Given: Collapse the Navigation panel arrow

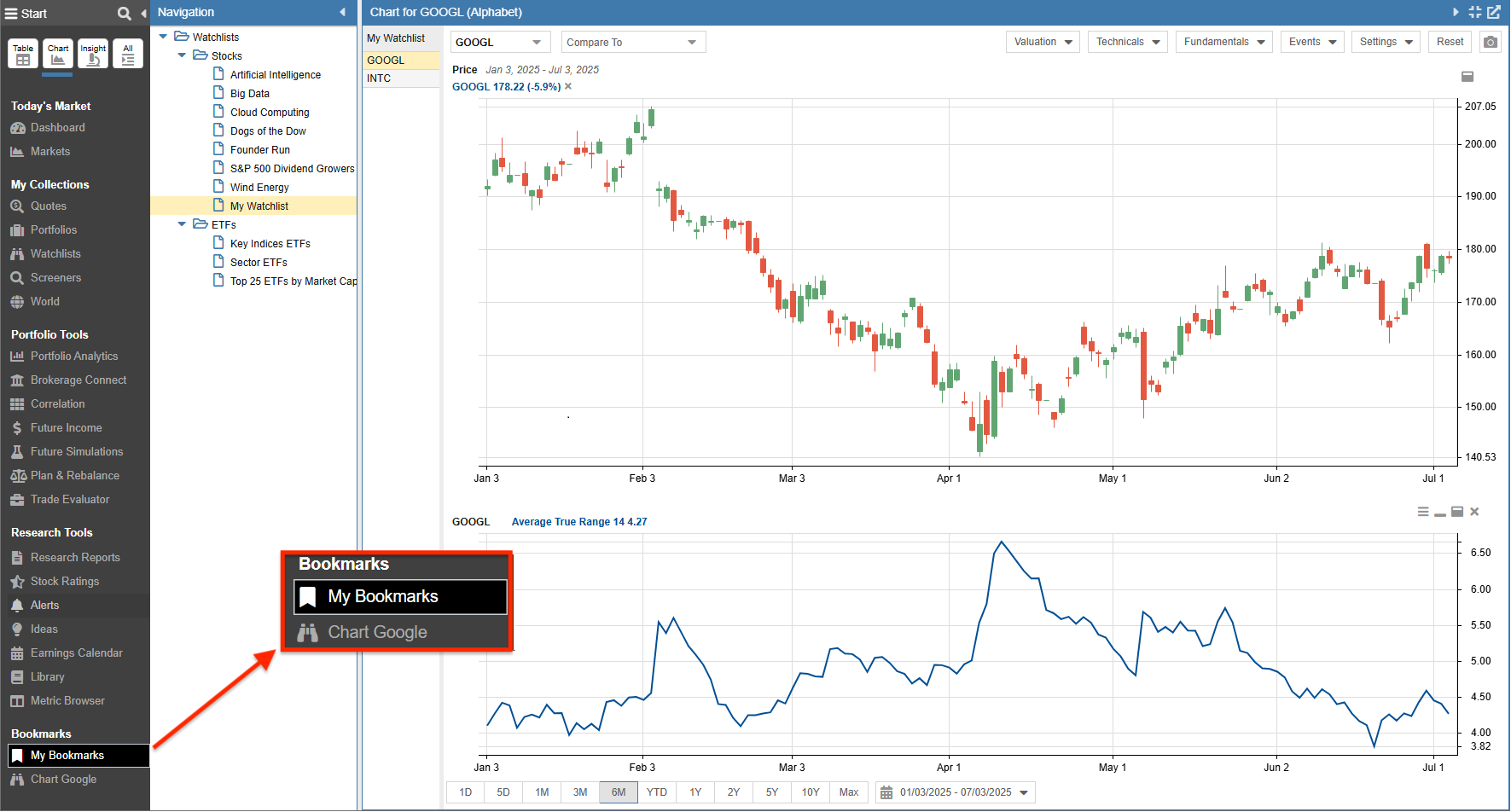Looking at the screenshot, I should [x=343, y=12].
